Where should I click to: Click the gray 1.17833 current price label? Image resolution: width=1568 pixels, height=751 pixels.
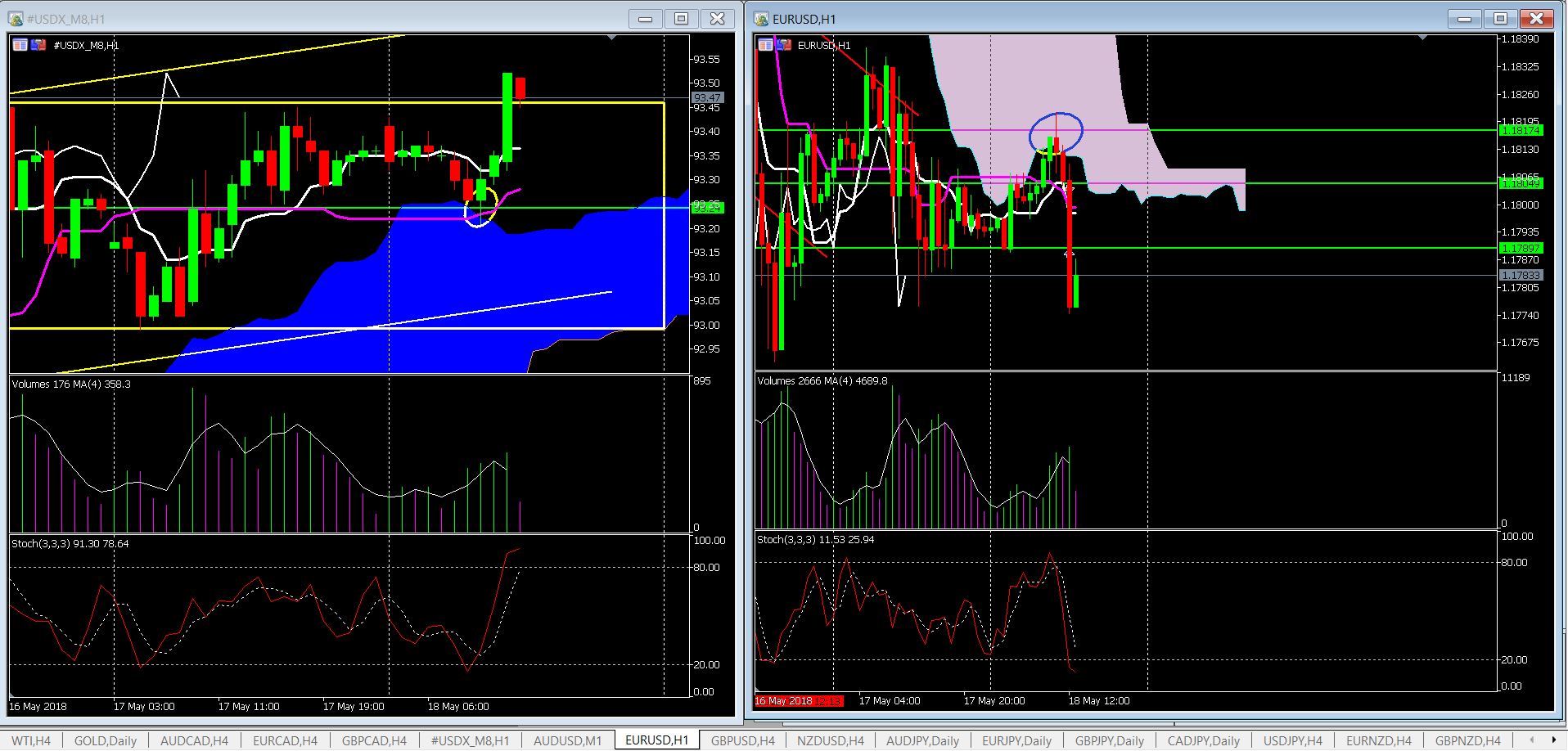[x=1521, y=276]
